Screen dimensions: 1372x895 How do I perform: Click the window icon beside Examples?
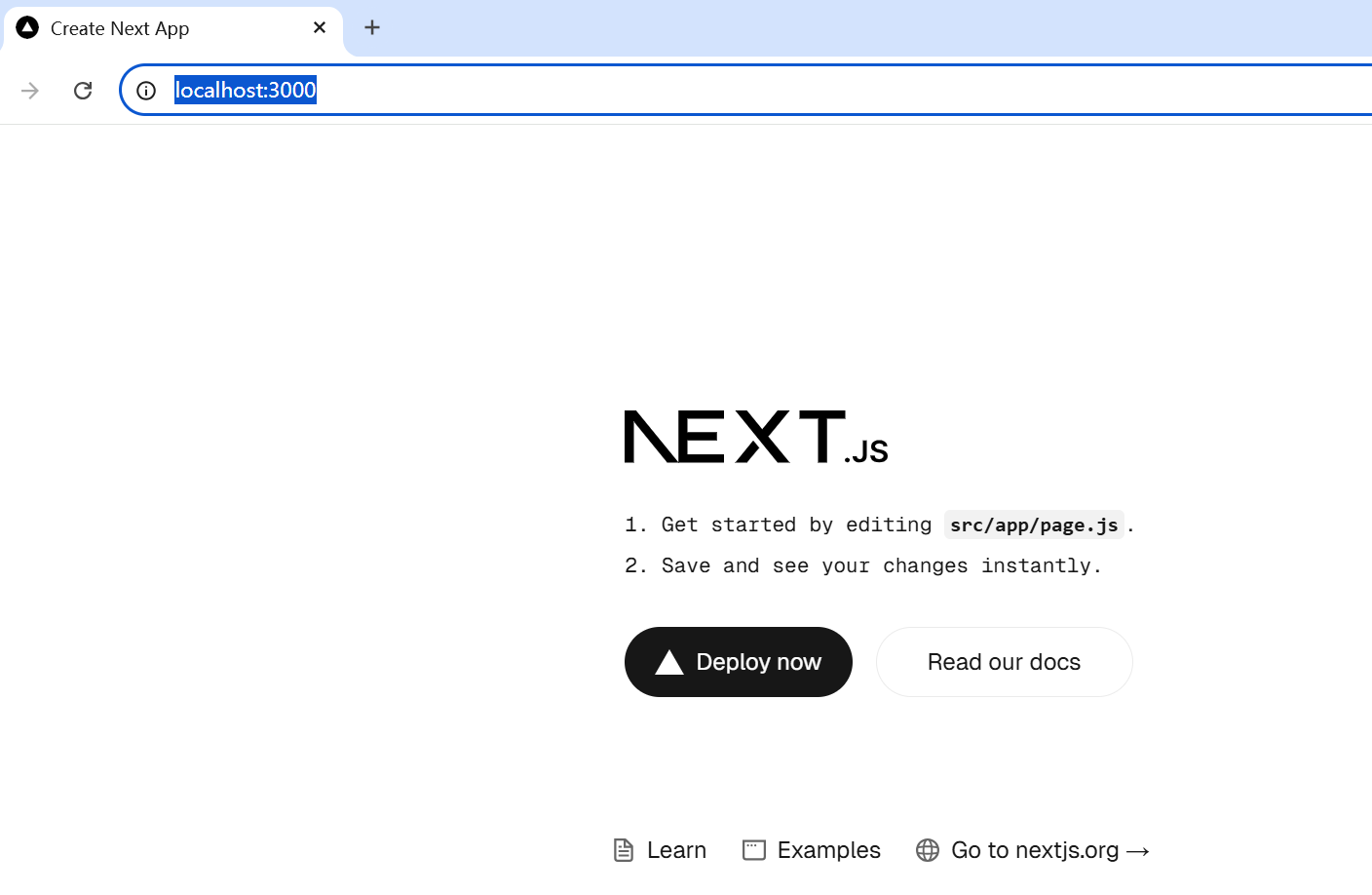754,850
